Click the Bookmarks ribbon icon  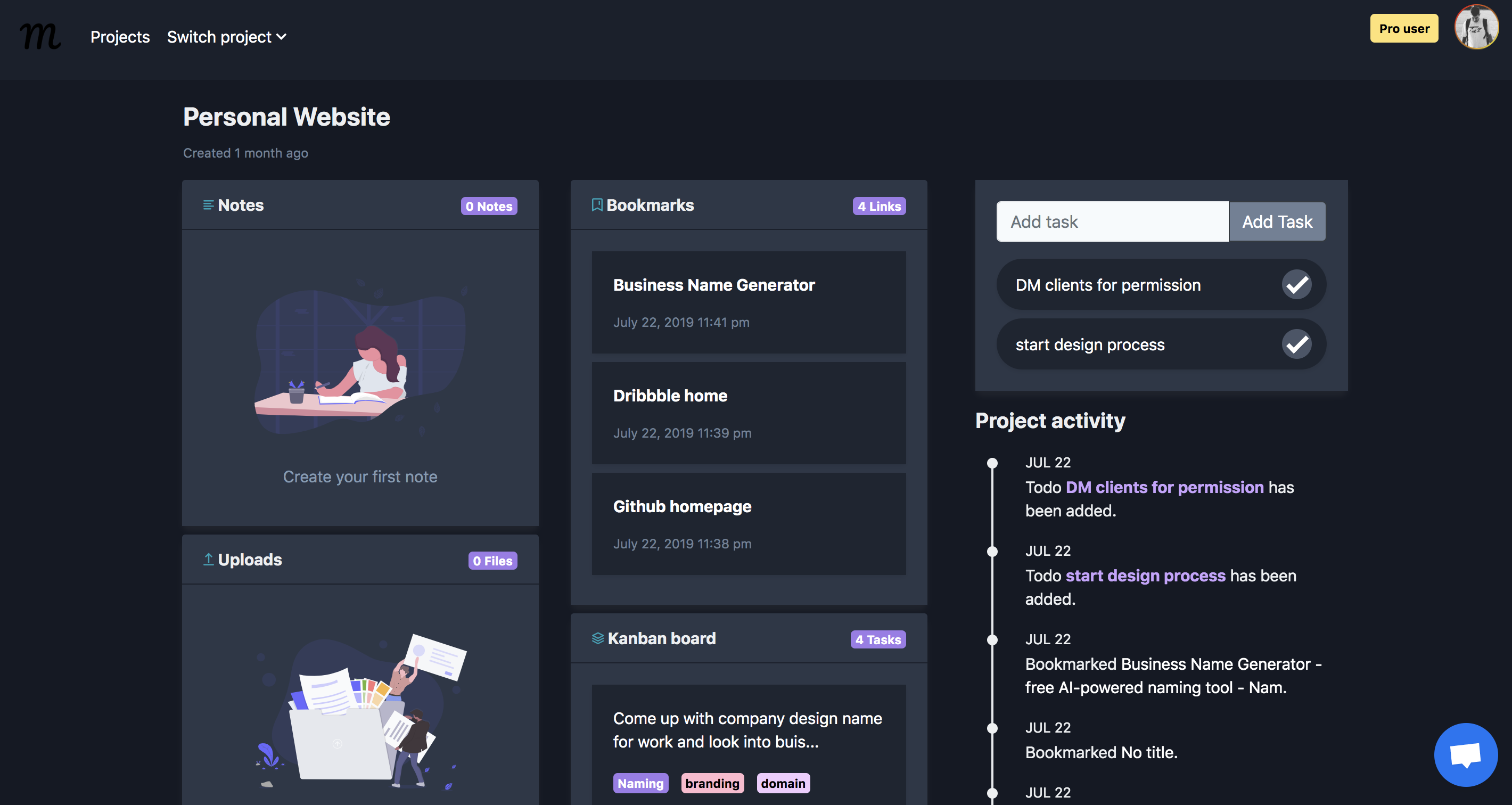(x=597, y=205)
